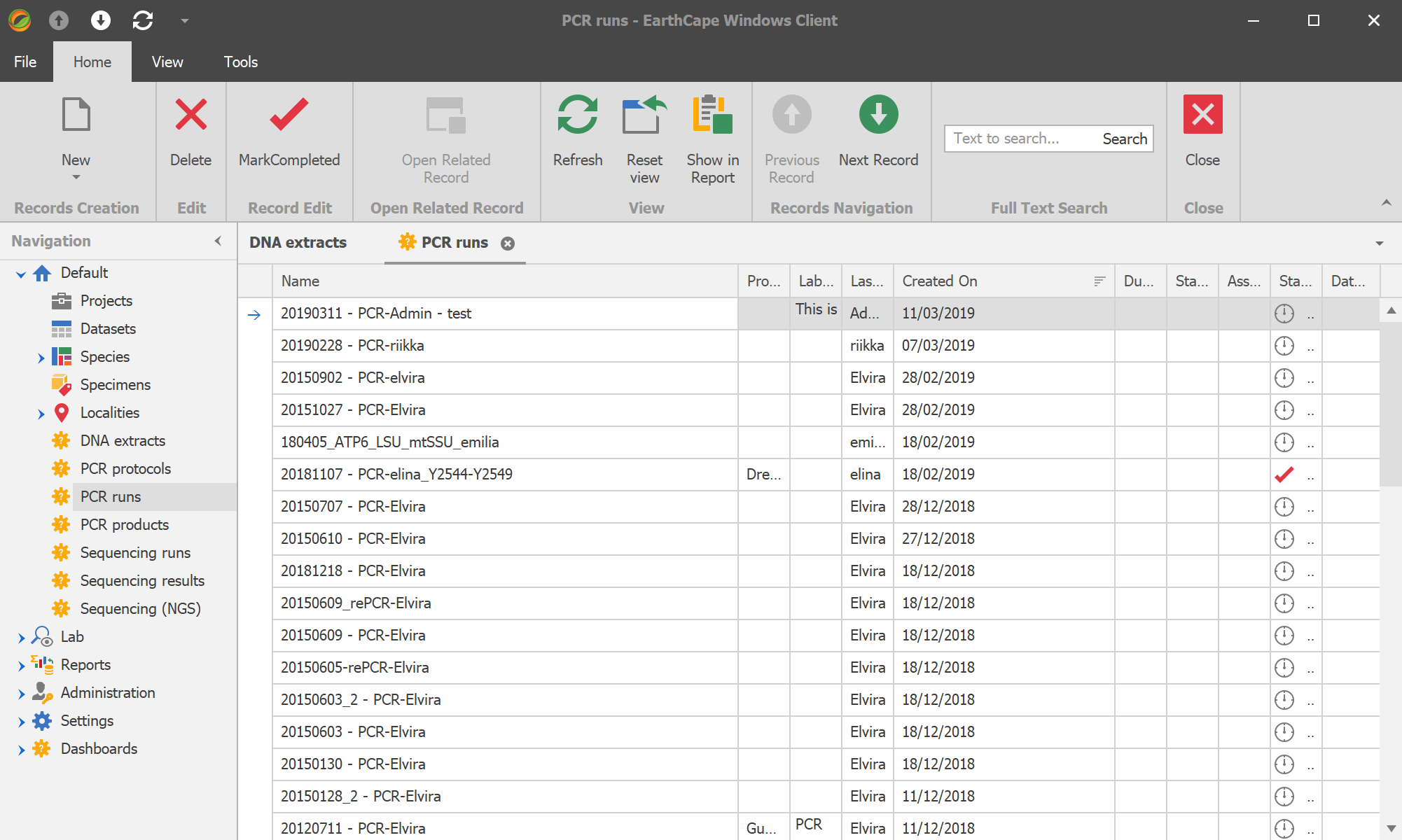
Task: Click the Text to search field
Action: click(1021, 139)
